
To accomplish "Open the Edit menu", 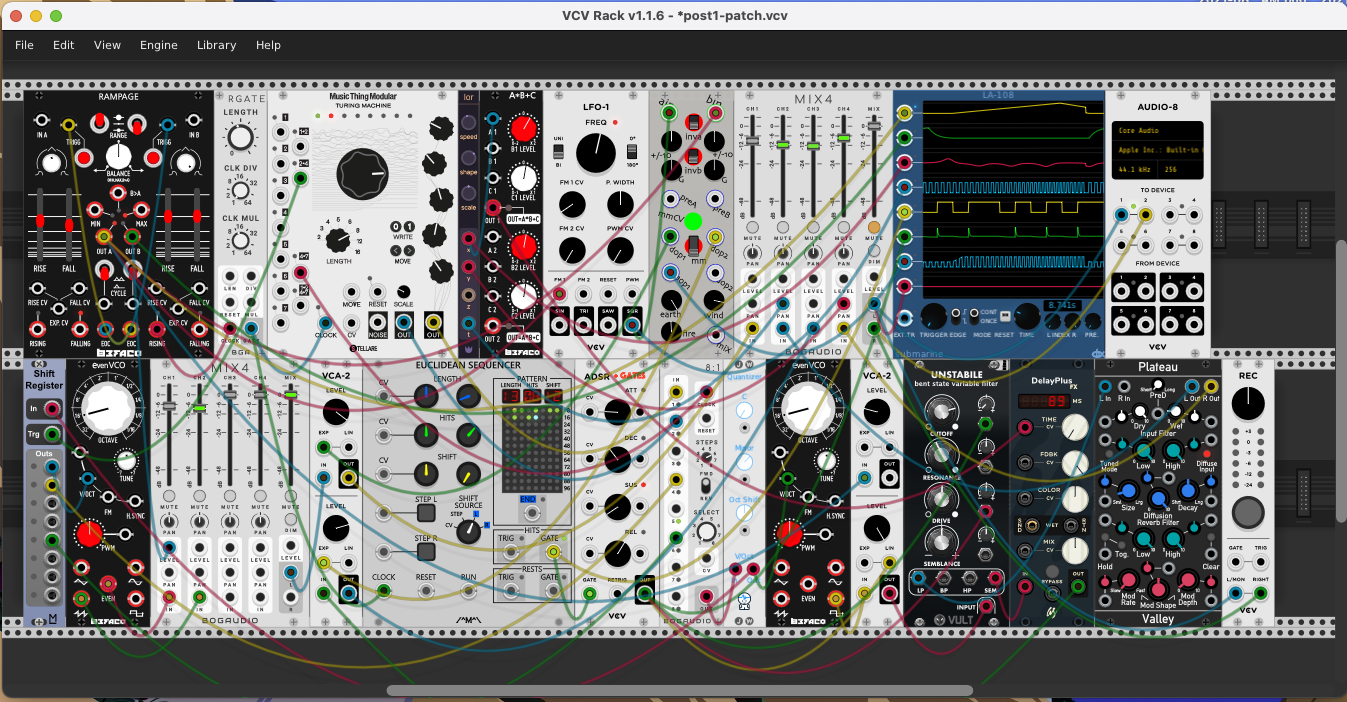I will pyautogui.click(x=64, y=45).
